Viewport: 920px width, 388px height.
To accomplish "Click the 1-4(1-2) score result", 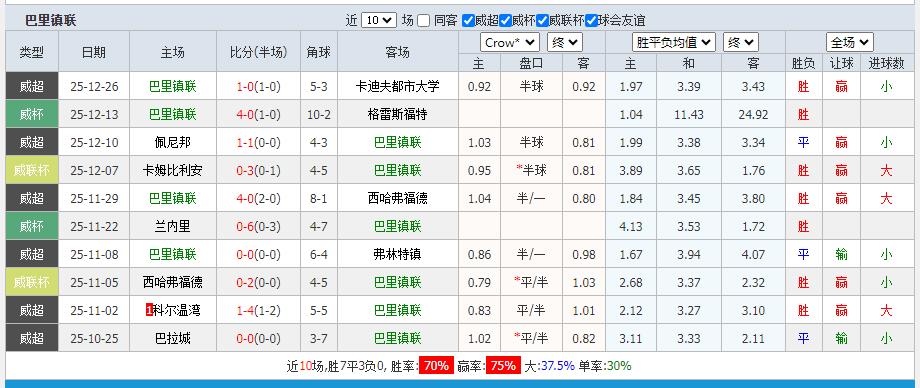I will tap(258, 311).
